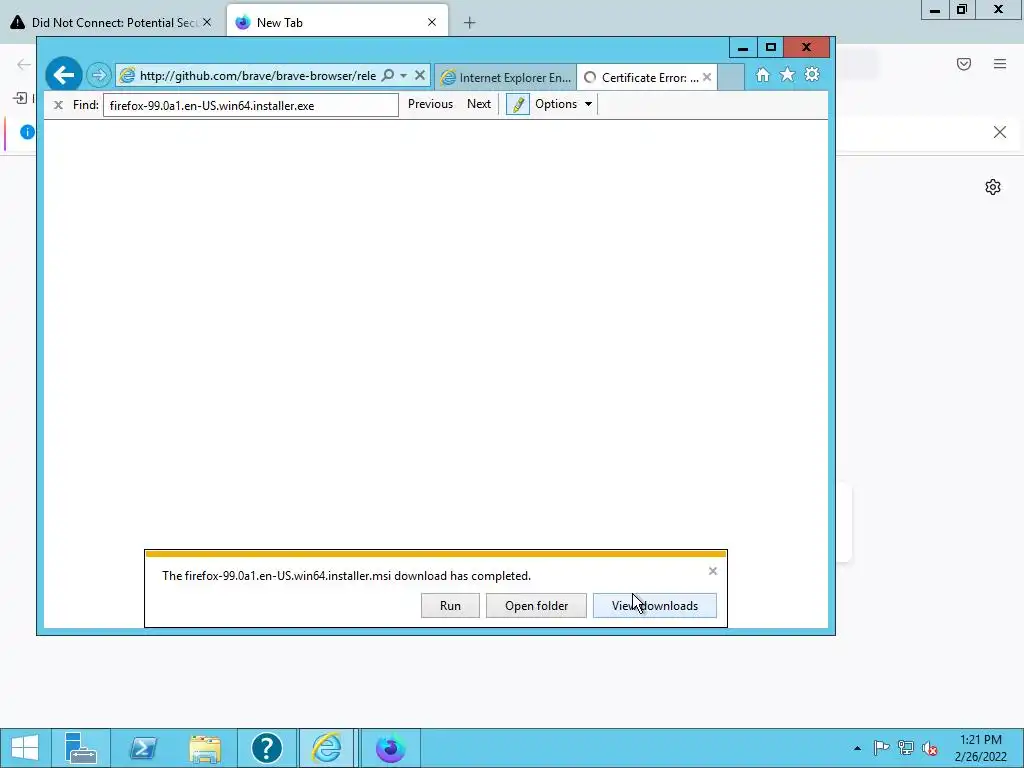Click the IE address bar URL field

[x=257, y=76]
